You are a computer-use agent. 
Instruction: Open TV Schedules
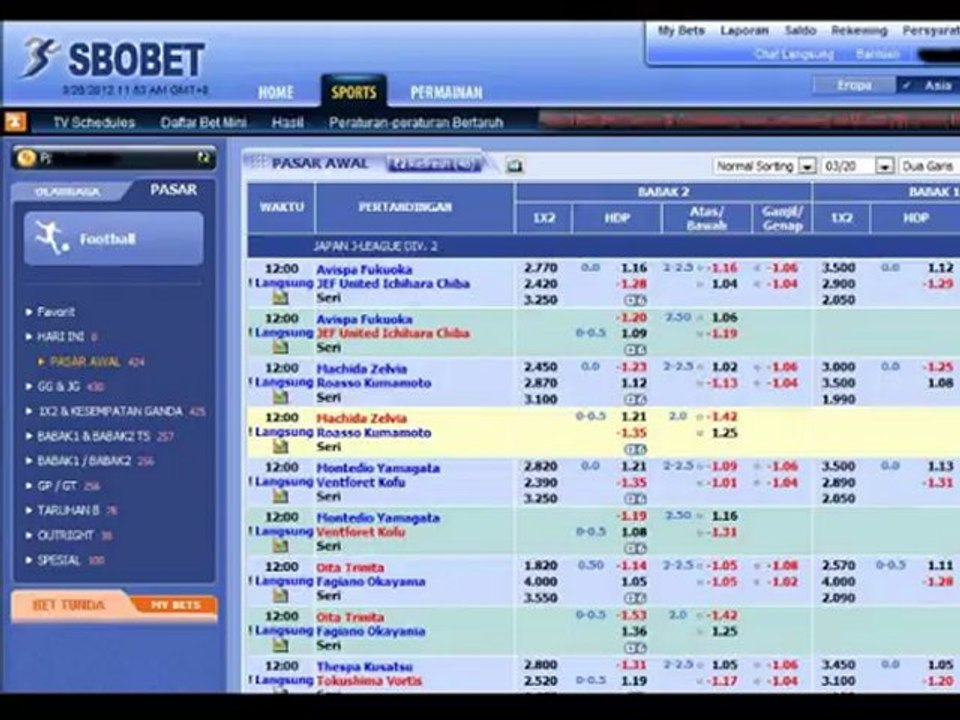click(x=94, y=122)
